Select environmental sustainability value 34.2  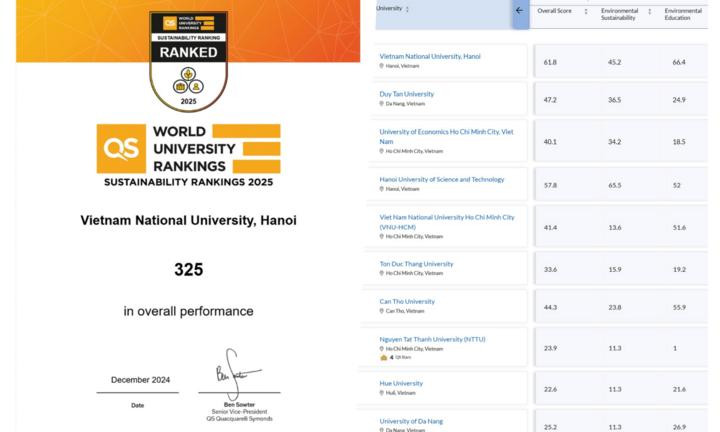pos(614,142)
